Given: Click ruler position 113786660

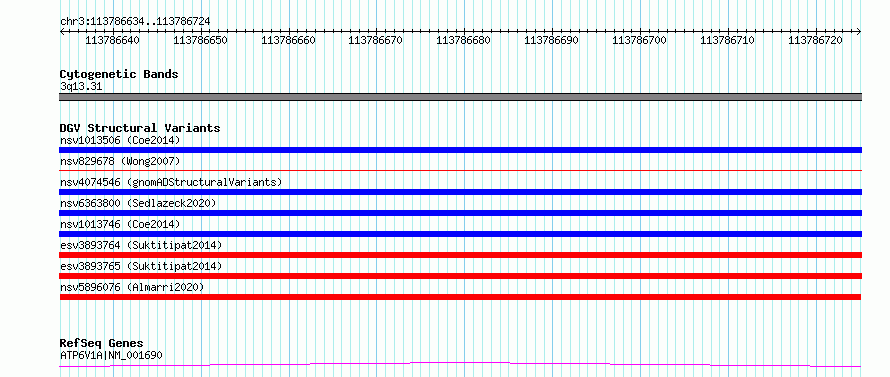Looking at the screenshot, I should [288, 40].
